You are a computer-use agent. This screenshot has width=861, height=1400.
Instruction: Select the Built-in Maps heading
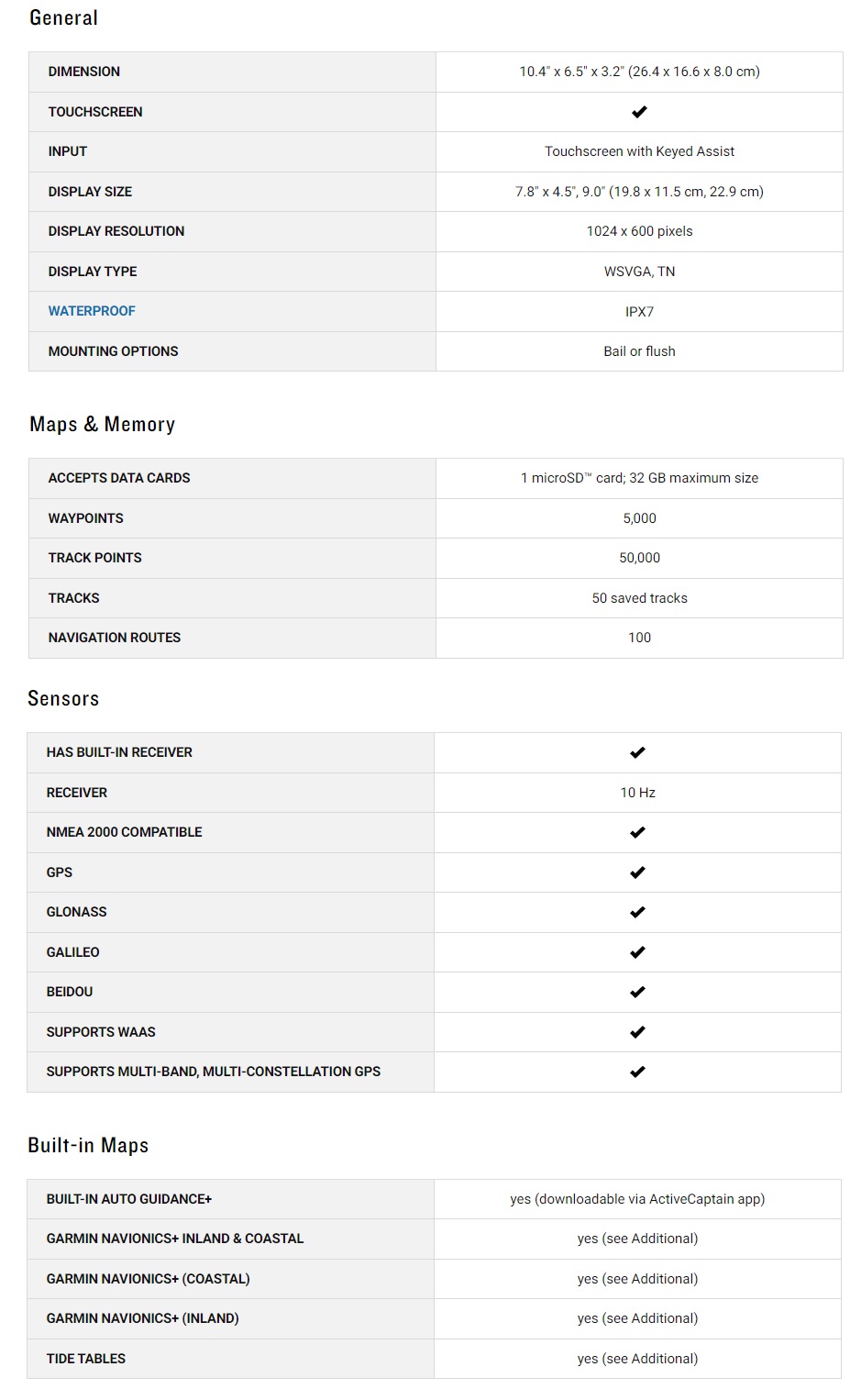pyautogui.click(x=88, y=1145)
